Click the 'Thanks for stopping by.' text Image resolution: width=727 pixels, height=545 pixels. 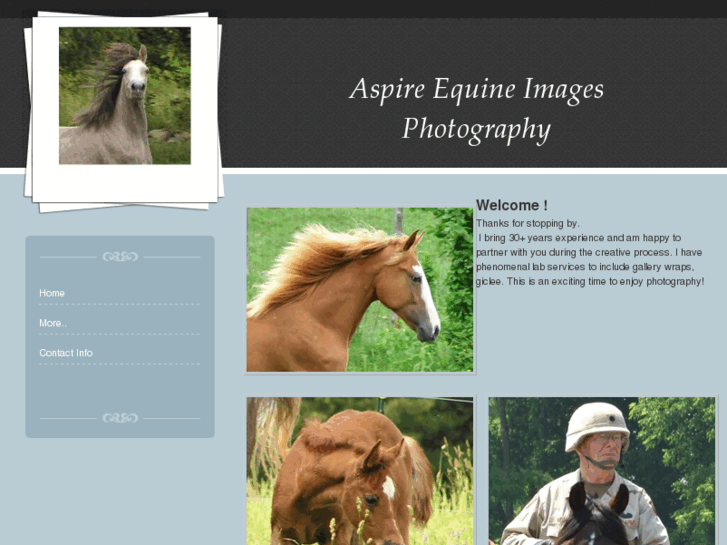click(x=528, y=224)
